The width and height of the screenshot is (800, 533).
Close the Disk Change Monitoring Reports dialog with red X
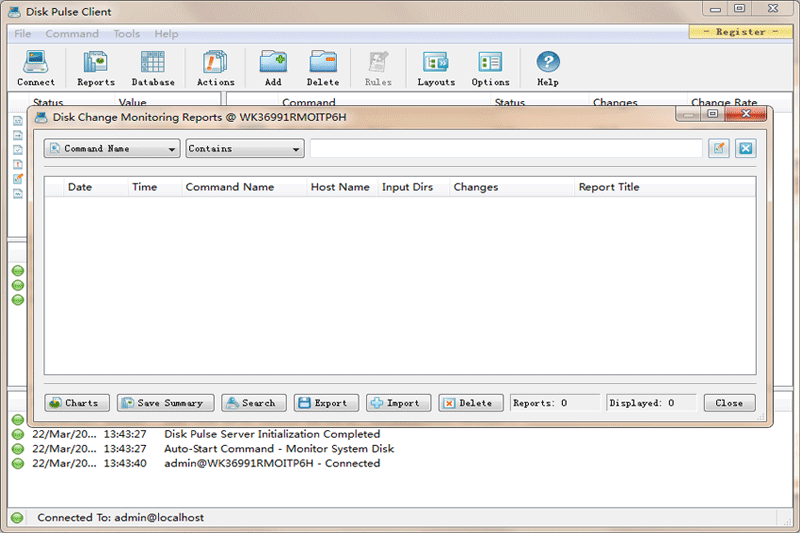[x=745, y=114]
